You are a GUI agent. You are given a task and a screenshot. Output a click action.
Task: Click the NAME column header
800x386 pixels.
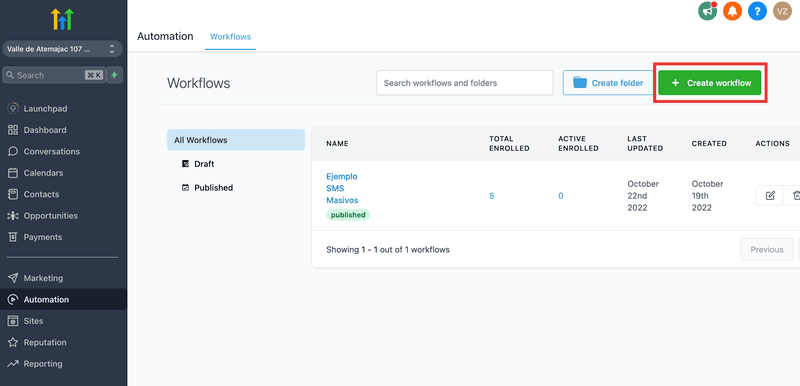(x=337, y=144)
